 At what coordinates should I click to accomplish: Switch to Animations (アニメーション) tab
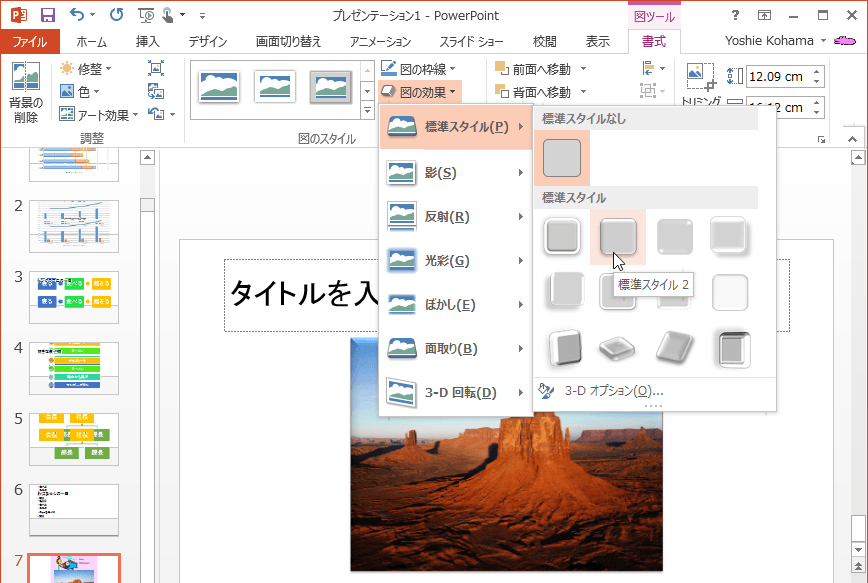(380, 42)
